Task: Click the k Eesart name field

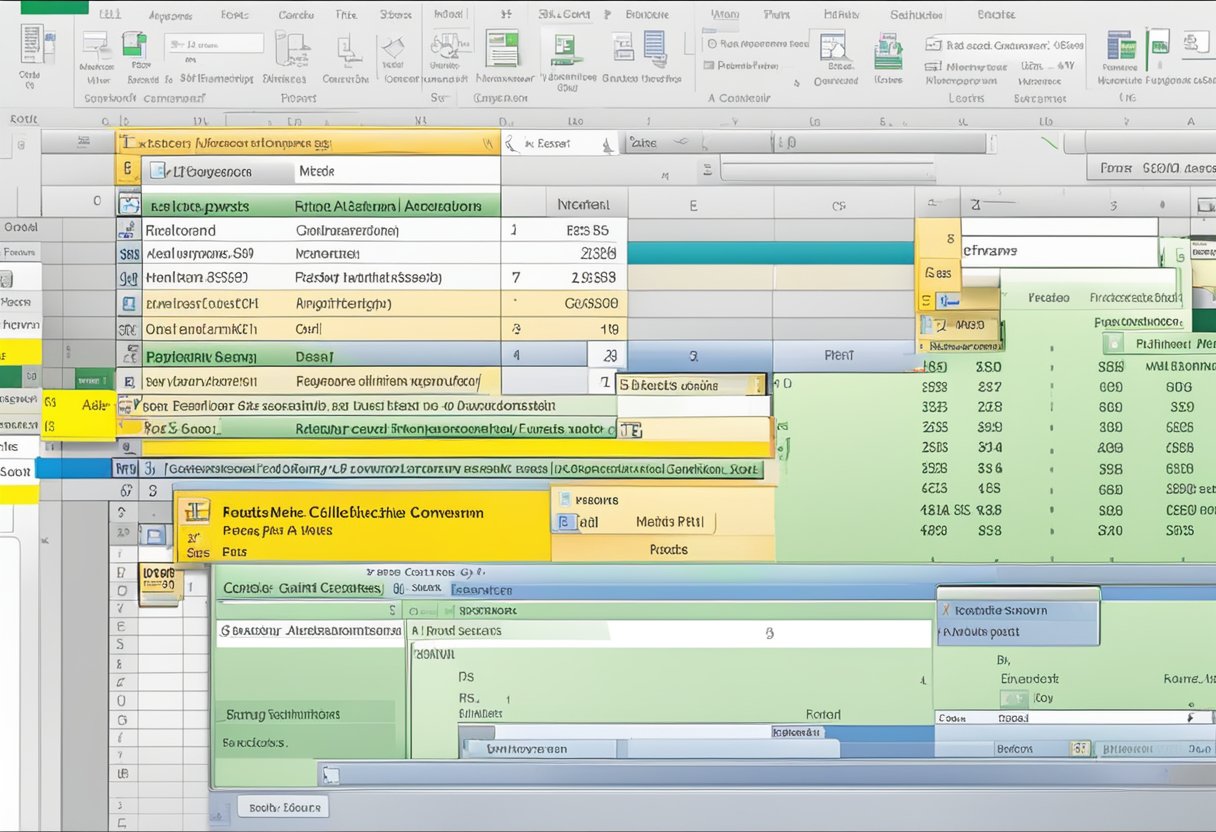Action: pyautogui.click(x=560, y=144)
